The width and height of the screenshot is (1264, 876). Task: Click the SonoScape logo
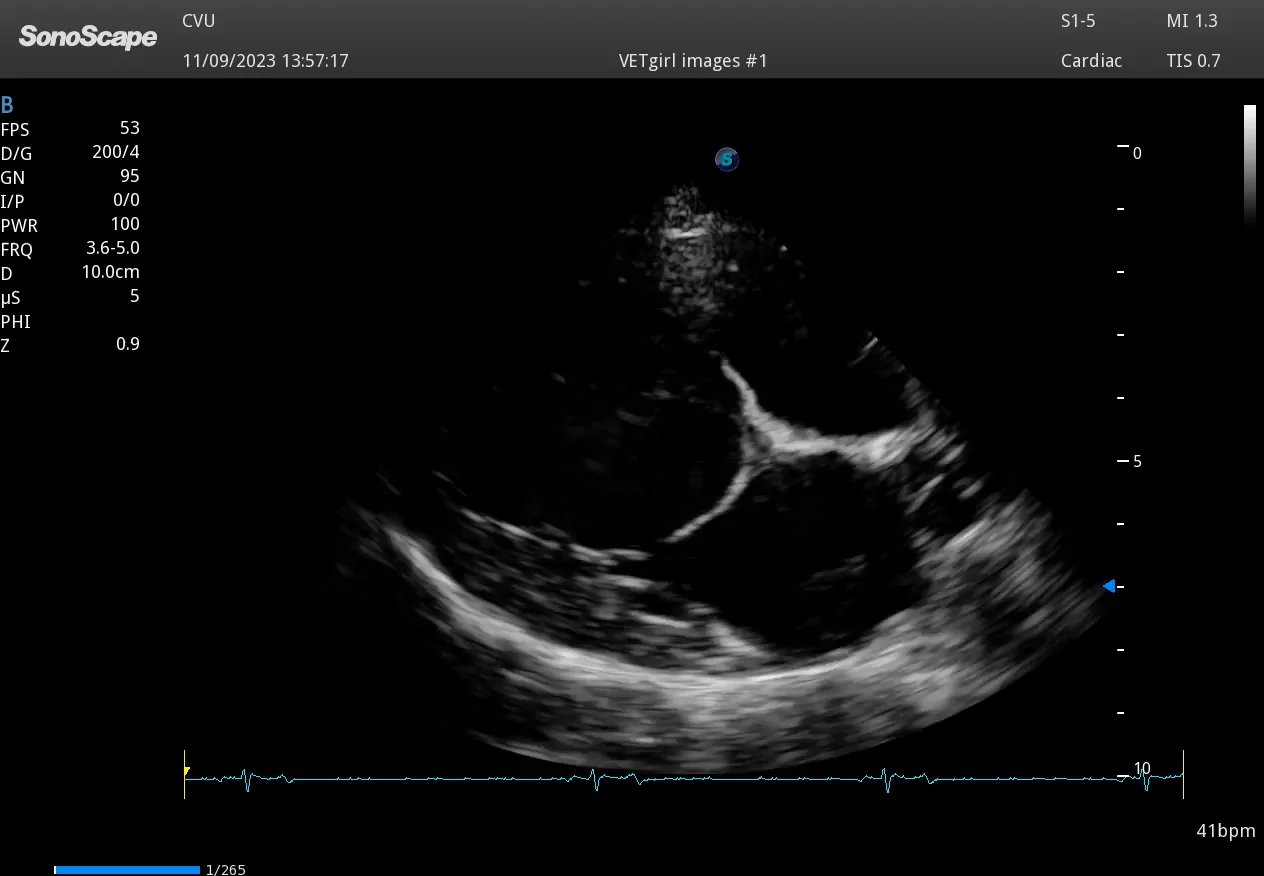[88, 38]
